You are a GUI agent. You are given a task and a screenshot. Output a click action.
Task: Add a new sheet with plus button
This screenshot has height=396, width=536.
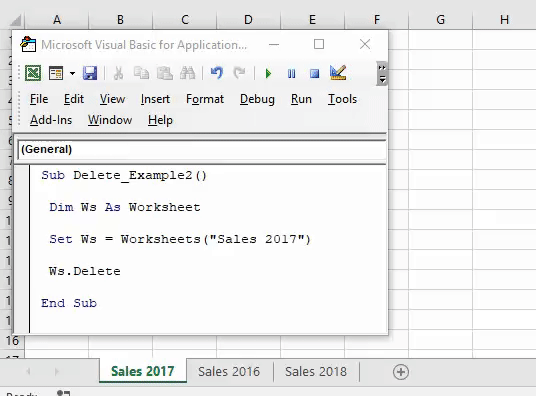point(401,372)
